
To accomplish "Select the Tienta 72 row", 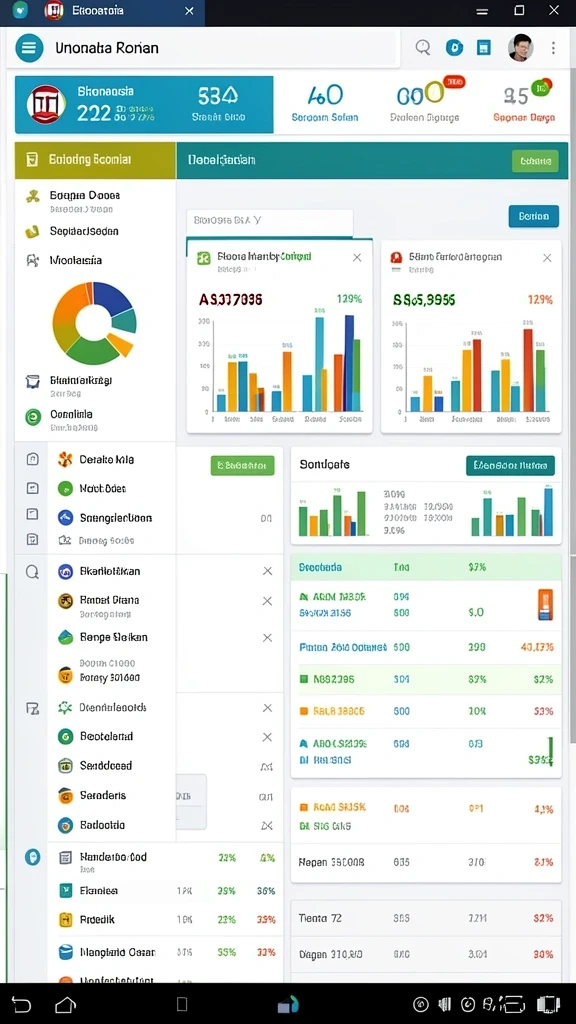I will coord(426,918).
